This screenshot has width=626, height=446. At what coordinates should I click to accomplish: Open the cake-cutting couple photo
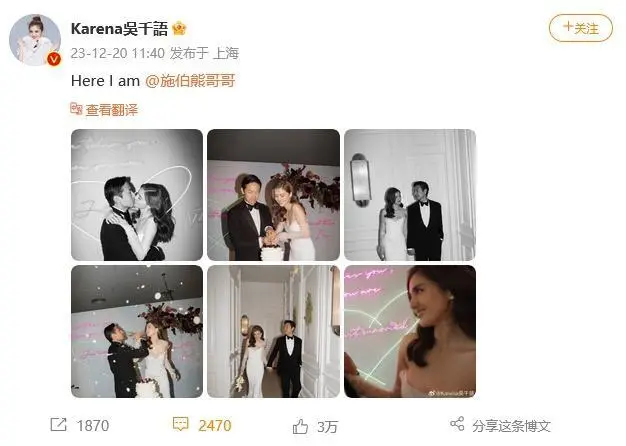click(273, 195)
